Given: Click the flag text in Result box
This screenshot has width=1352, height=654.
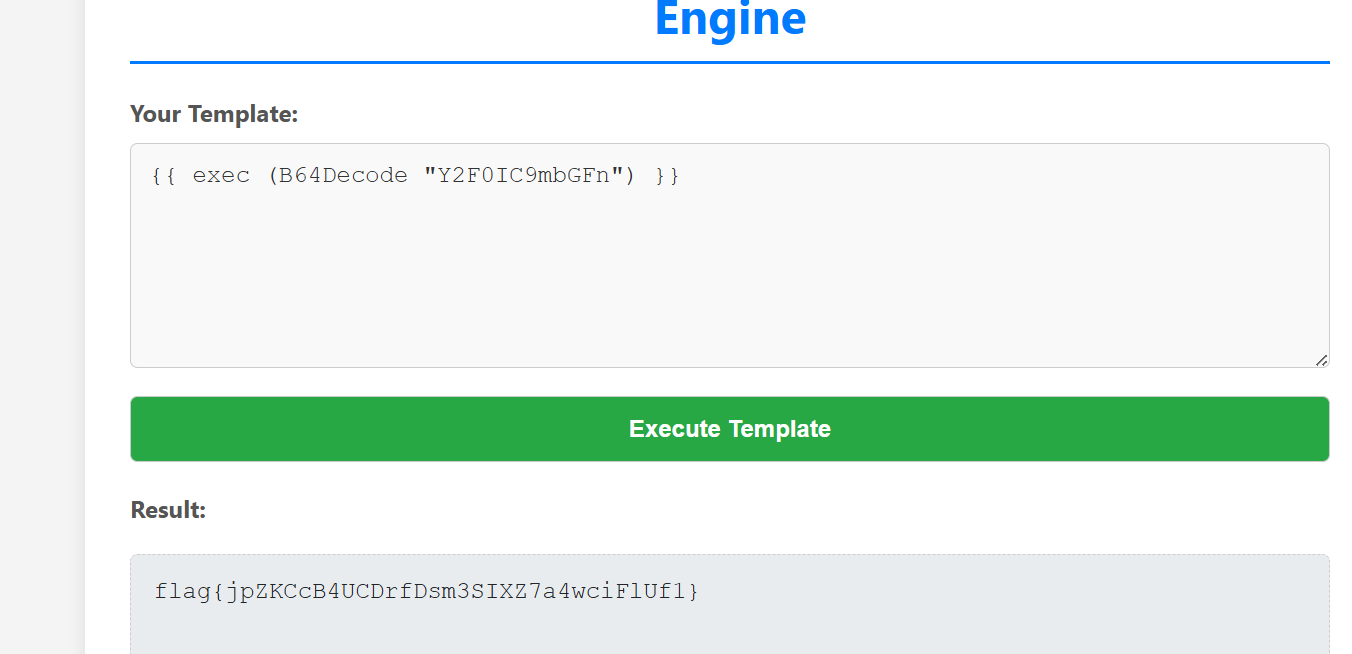Looking at the screenshot, I should point(427,591).
